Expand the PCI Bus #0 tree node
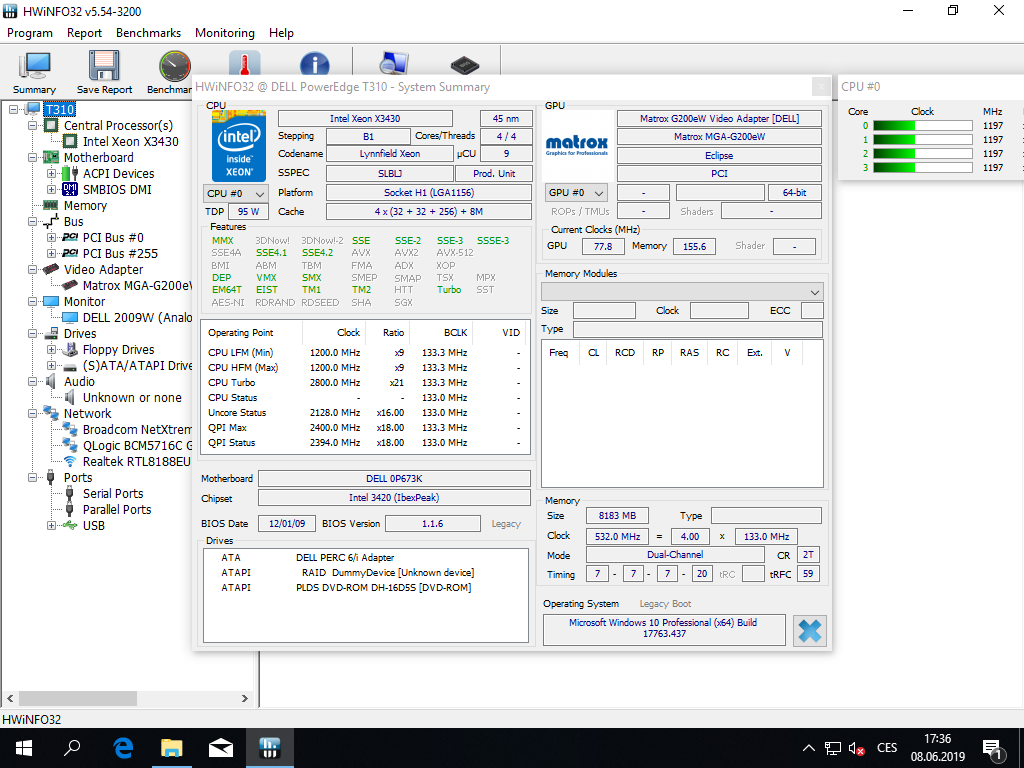Screen dimensions: 1024x768 pos(53,238)
